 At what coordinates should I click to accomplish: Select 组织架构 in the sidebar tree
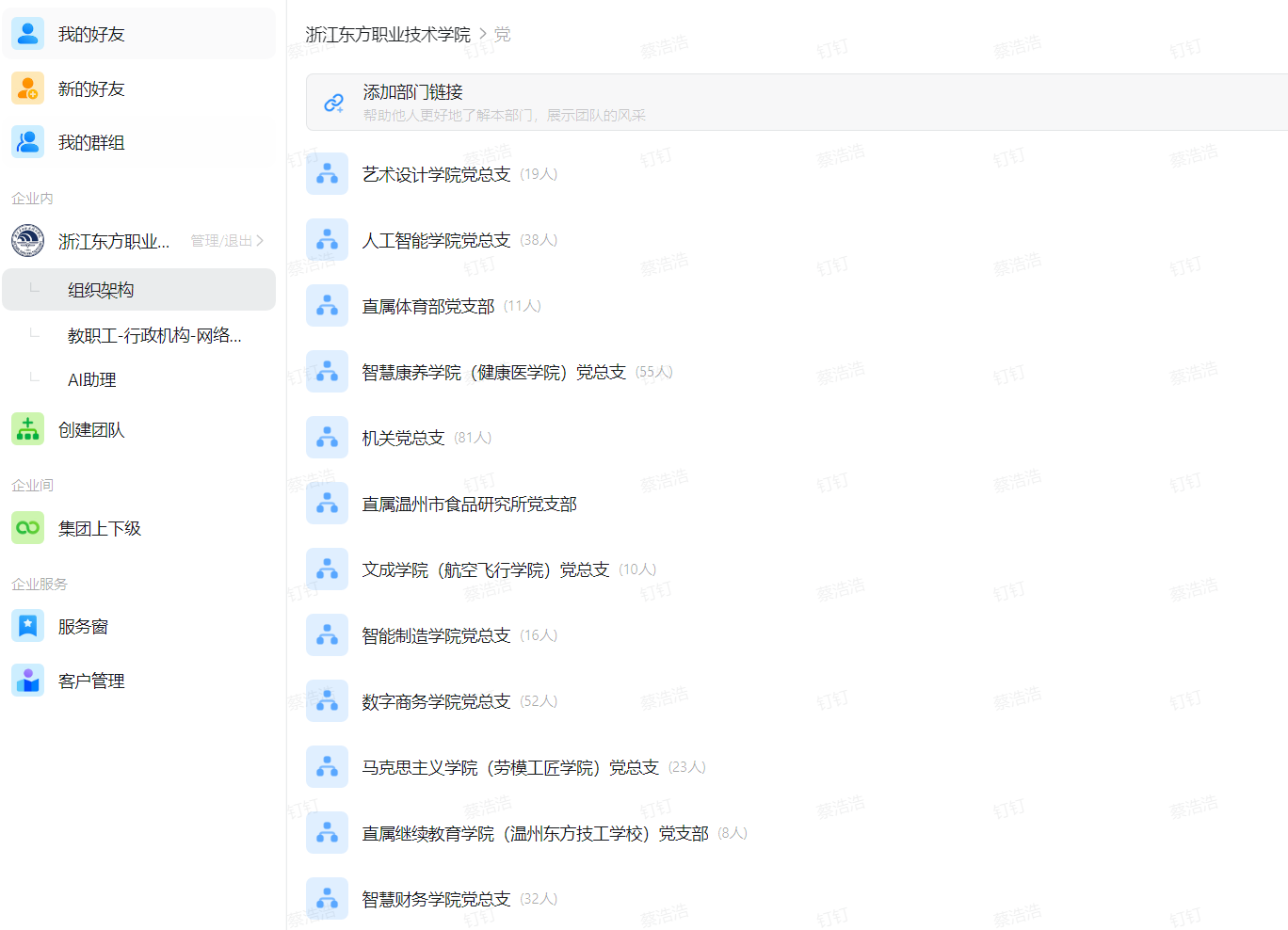coord(101,290)
